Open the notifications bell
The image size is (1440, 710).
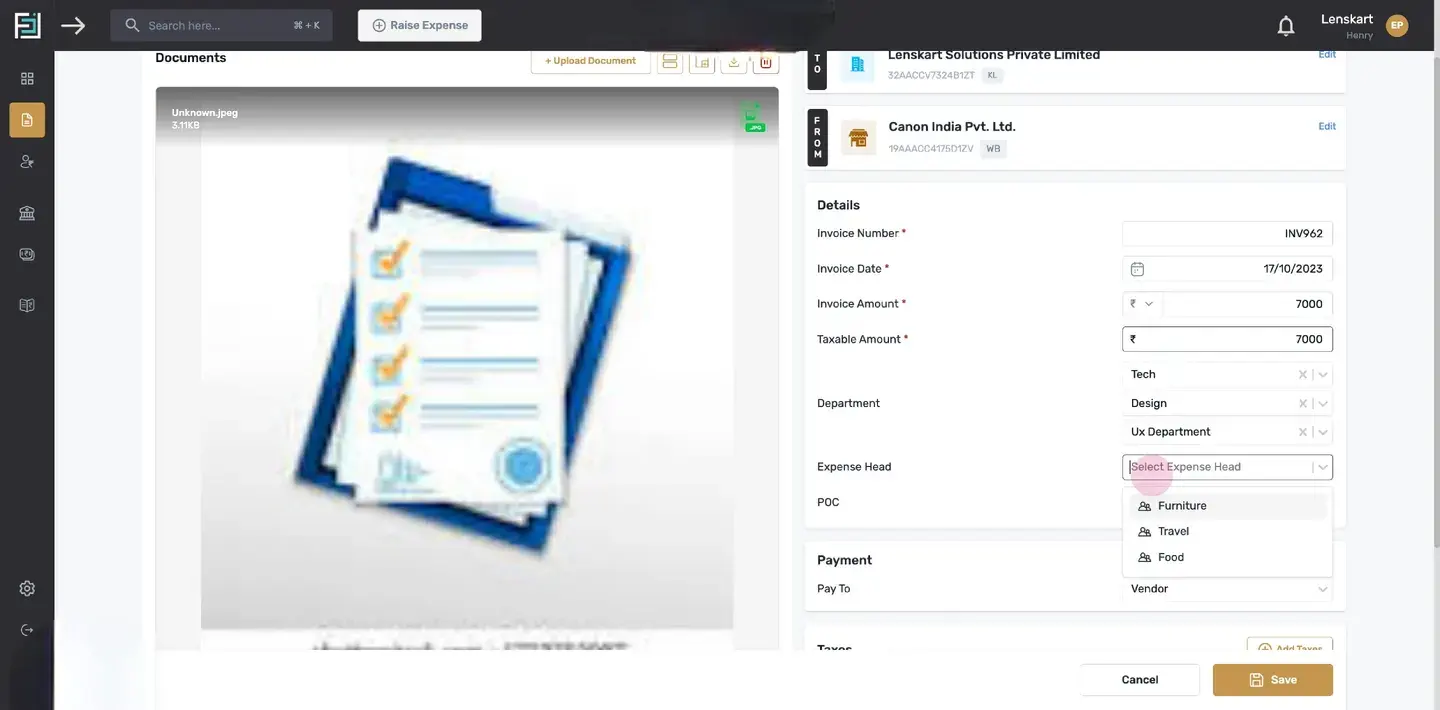pyautogui.click(x=1286, y=26)
